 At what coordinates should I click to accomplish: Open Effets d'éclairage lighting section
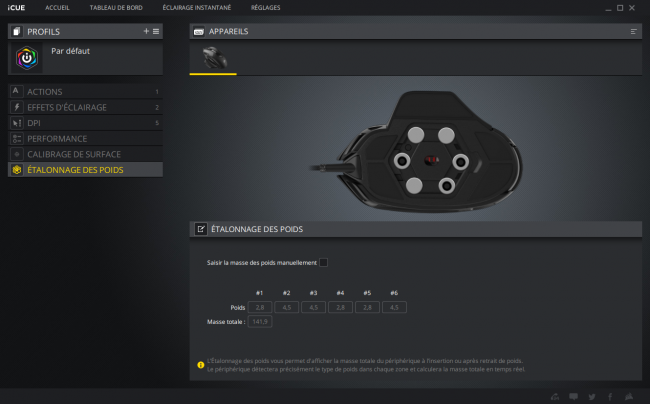coord(85,107)
